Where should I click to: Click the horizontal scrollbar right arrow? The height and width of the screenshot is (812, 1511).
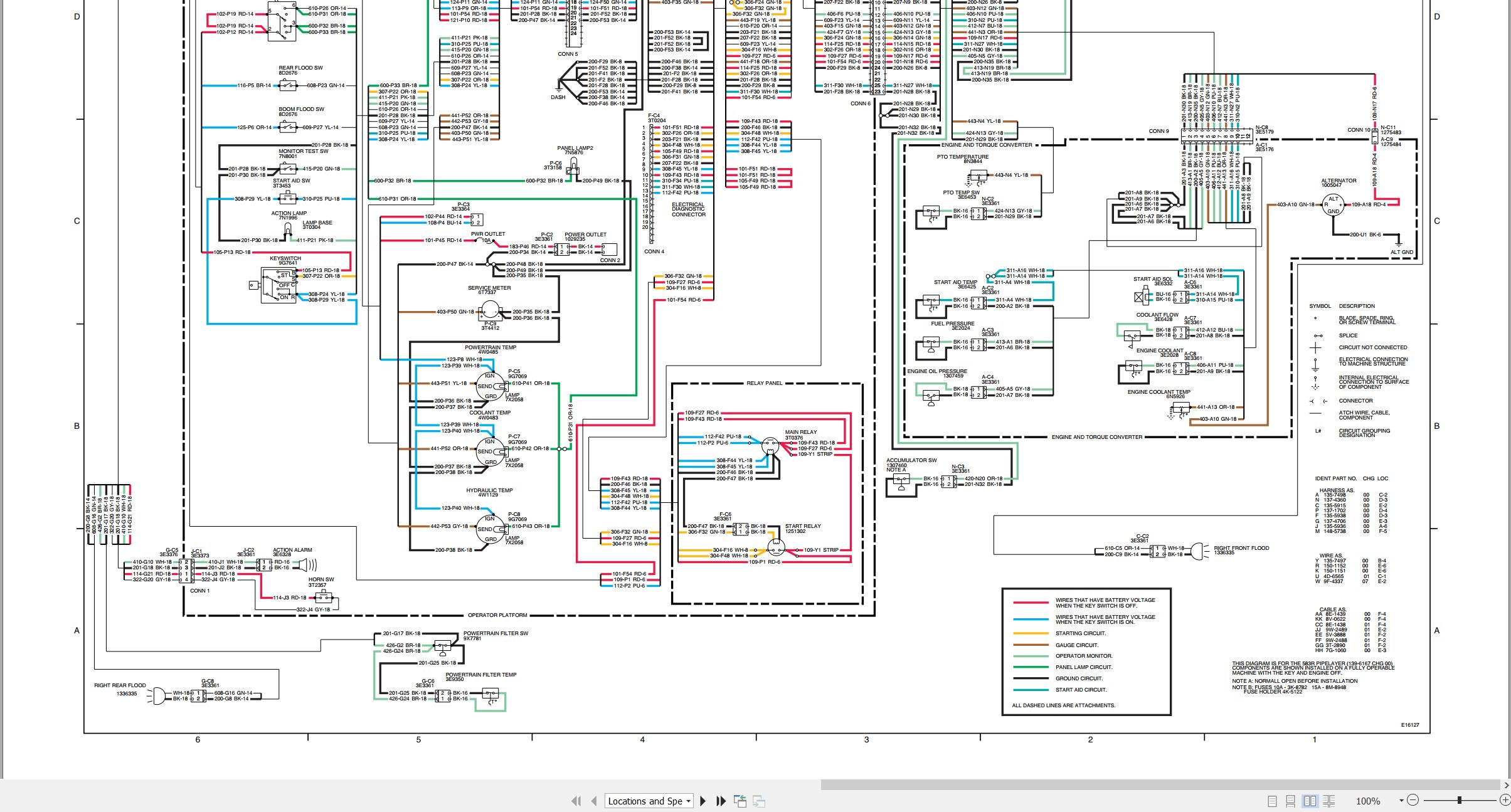tap(1506, 784)
